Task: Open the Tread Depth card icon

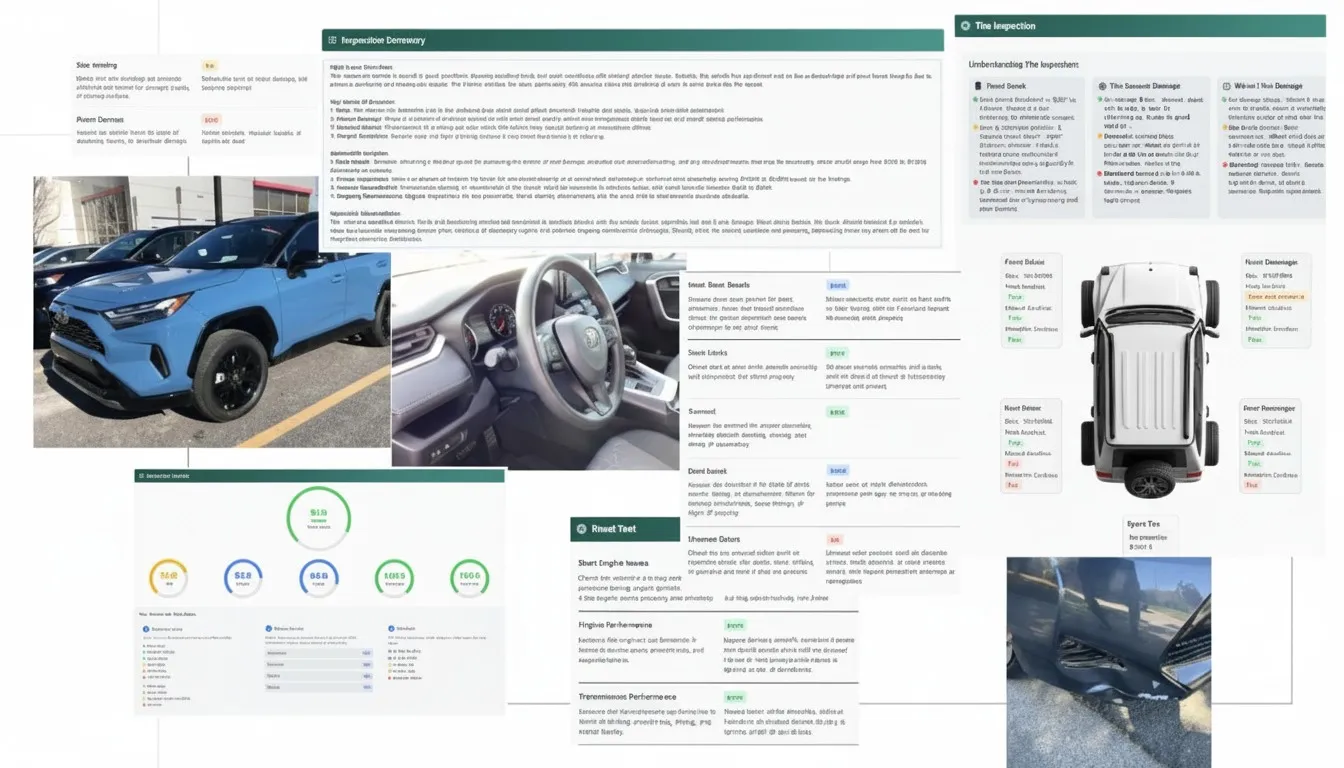Action: 976,84
